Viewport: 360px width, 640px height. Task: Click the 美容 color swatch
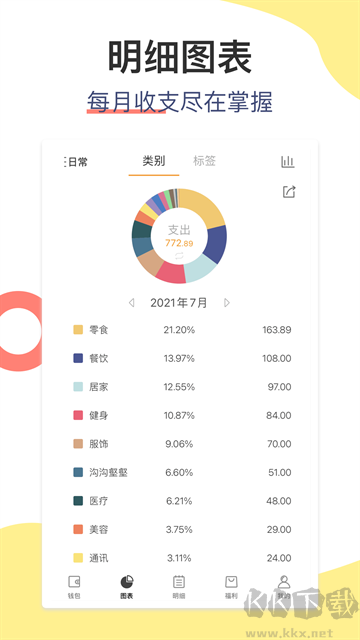click(x=78, y=529)
